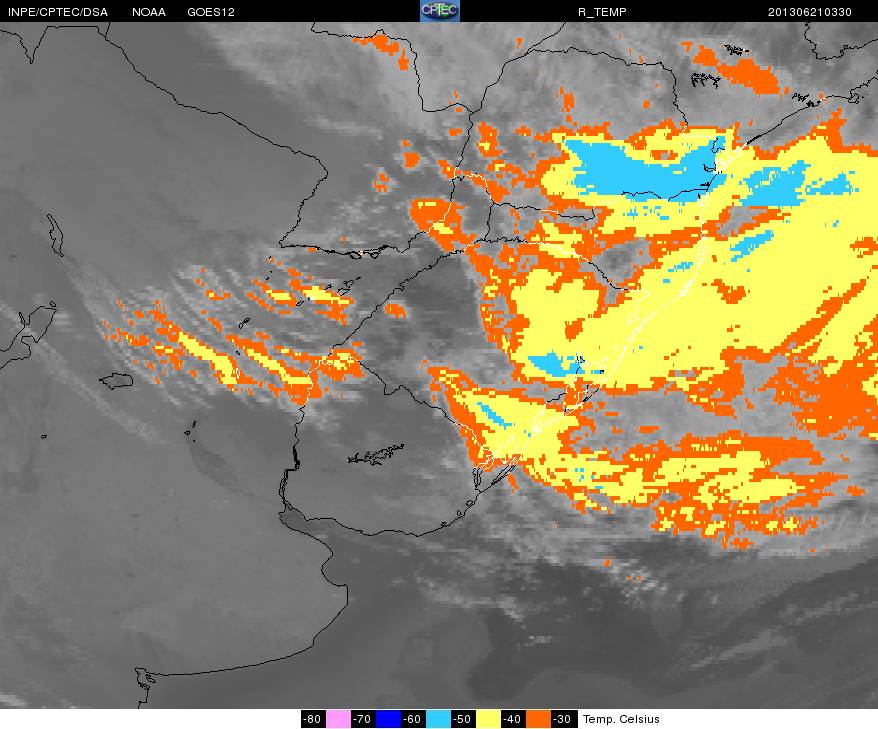Pick the pink legend swatch after -80
Image resolution: width=878 pixels, height=729 pixels.
point(338,719)
